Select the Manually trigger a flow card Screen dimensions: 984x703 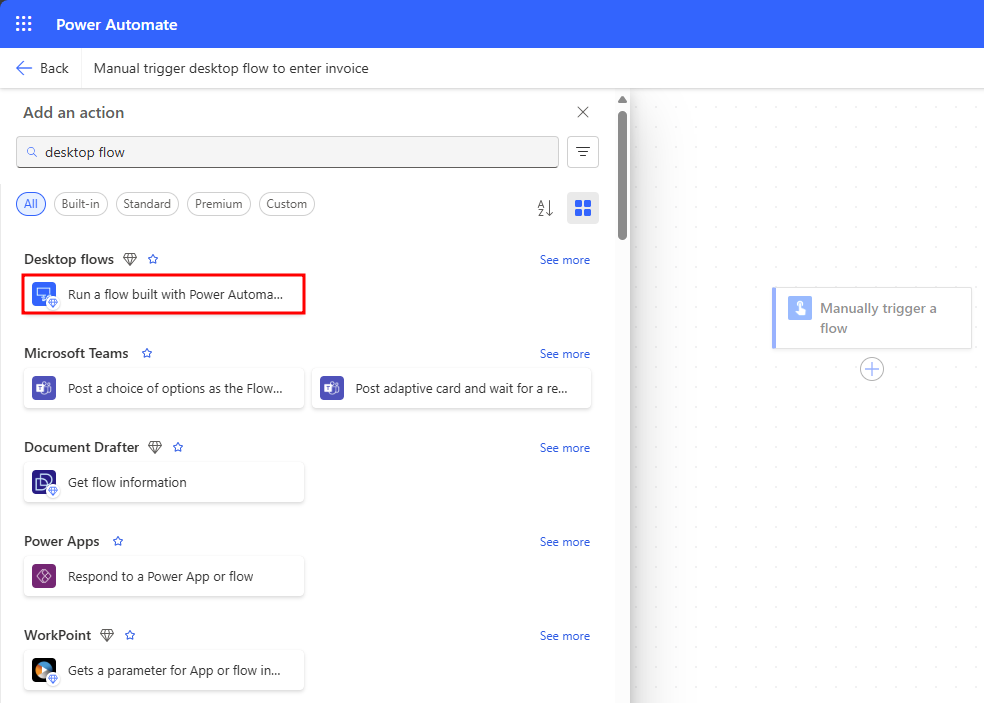point(872,318)
